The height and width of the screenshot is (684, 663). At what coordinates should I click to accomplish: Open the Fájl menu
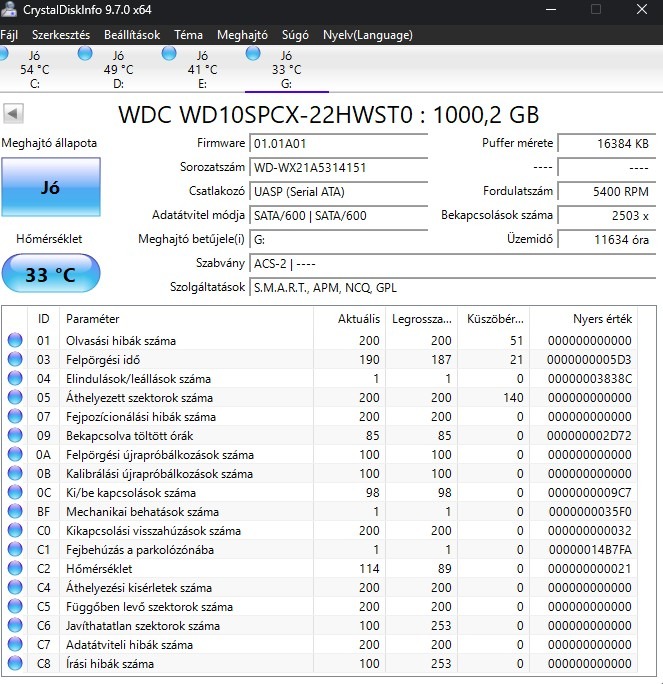9,35
